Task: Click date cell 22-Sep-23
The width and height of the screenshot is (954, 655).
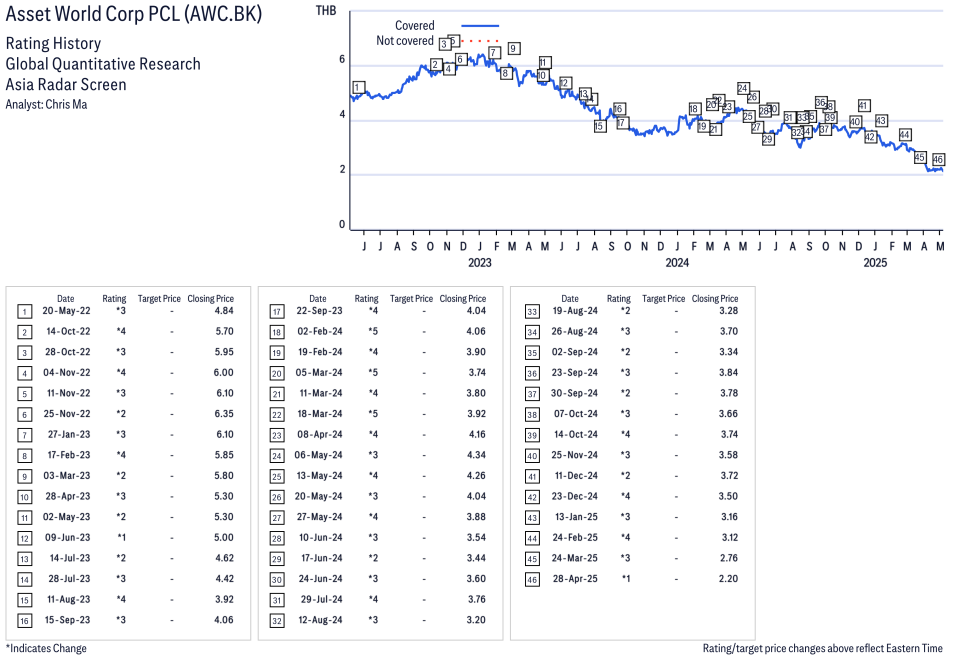Action: pos(319,311)
